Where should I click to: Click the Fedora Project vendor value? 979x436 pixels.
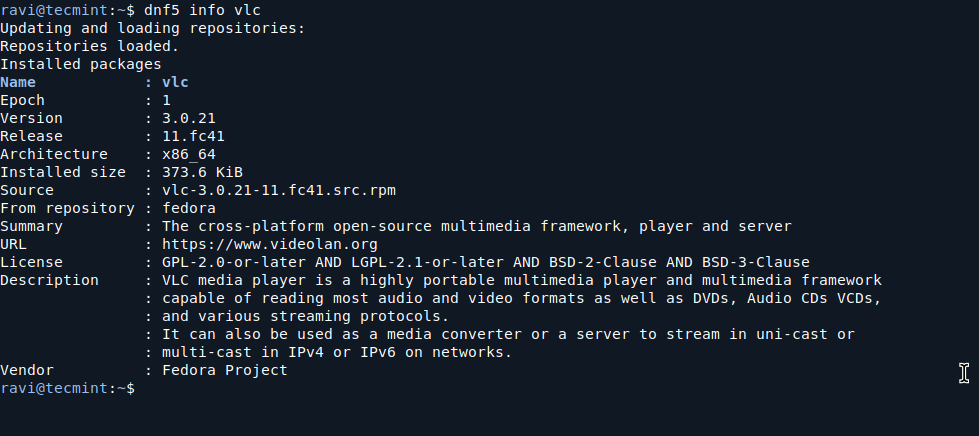tap(224, 370)
